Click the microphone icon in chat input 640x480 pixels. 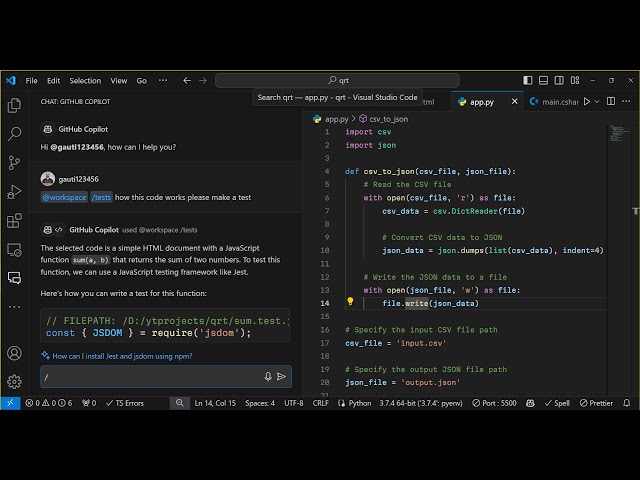(x=268, y=377)
